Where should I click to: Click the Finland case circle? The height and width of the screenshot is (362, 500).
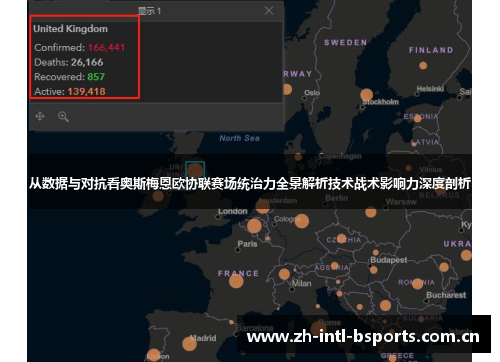pyautogui.click(x=423, y=65)
